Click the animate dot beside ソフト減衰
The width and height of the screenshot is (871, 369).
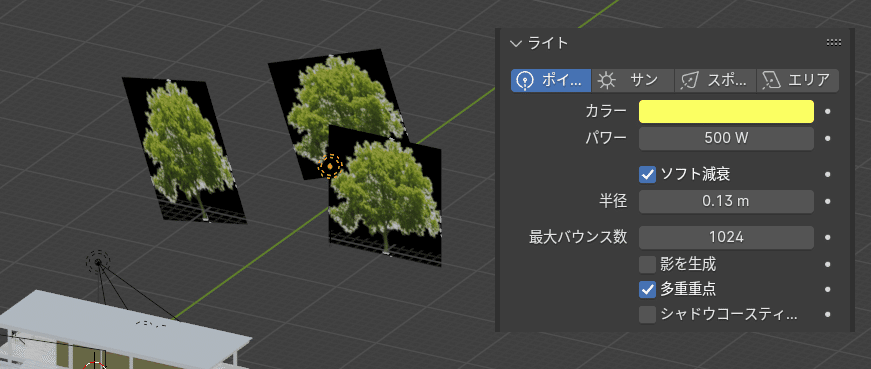[x=828, y=174]
